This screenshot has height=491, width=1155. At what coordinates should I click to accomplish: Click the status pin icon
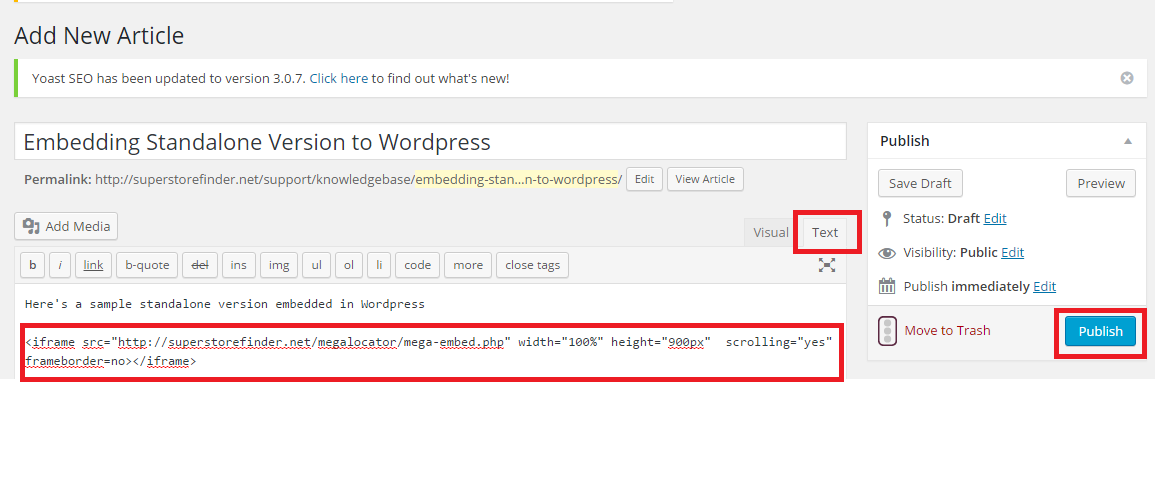[887, 219]
